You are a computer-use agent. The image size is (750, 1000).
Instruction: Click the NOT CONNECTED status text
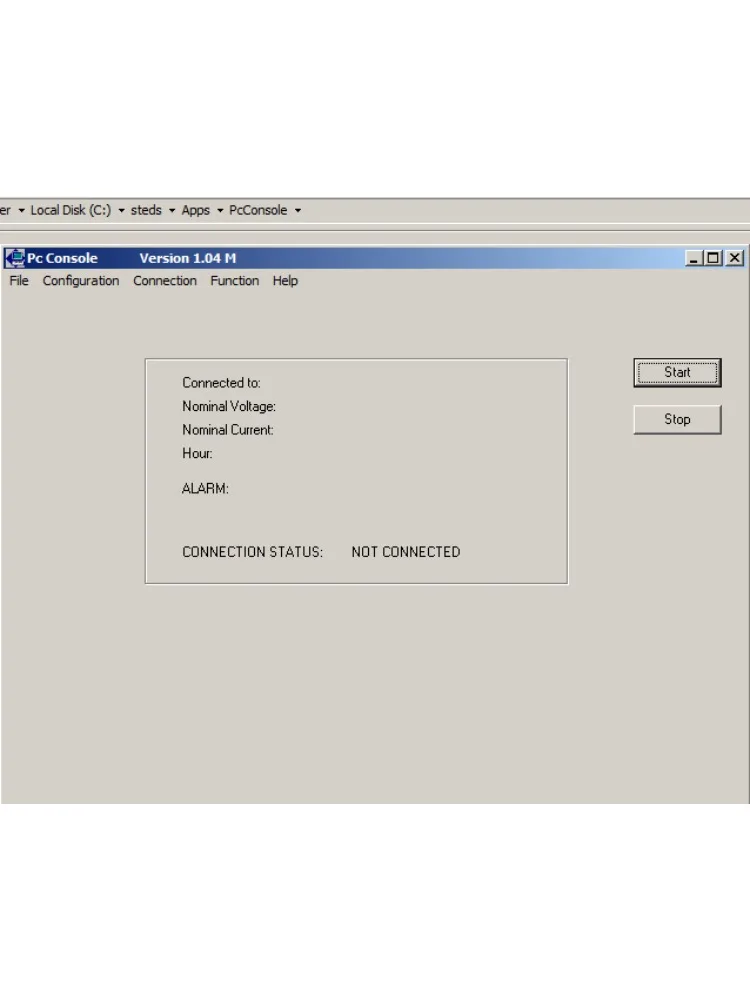(406, 552)
